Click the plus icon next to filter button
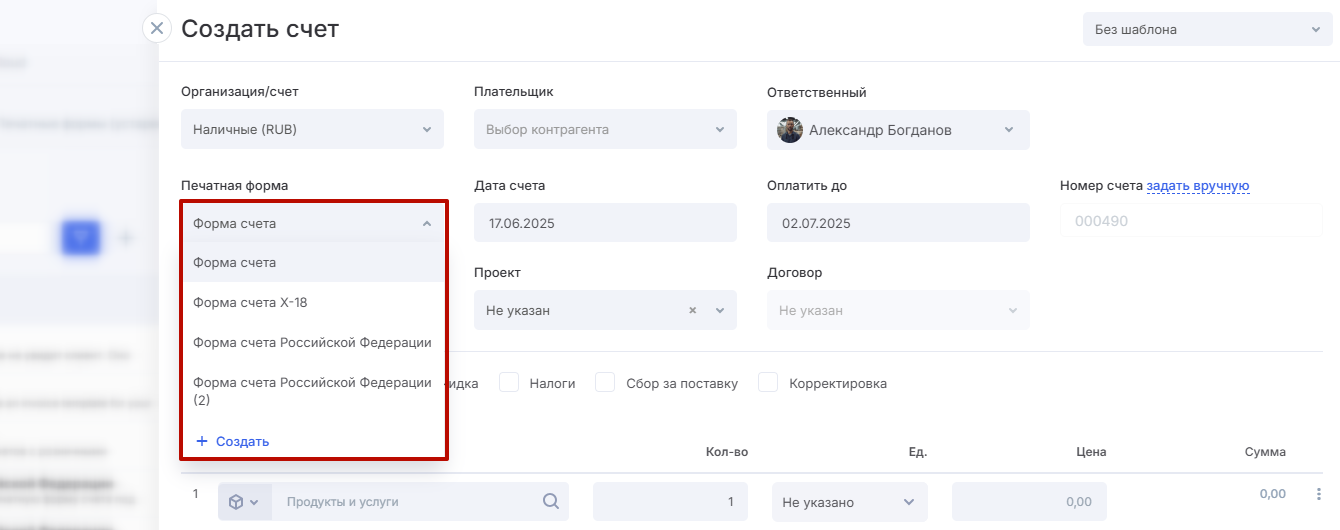The width and height of the screenshot is (1340, 530). pos(127,237)
